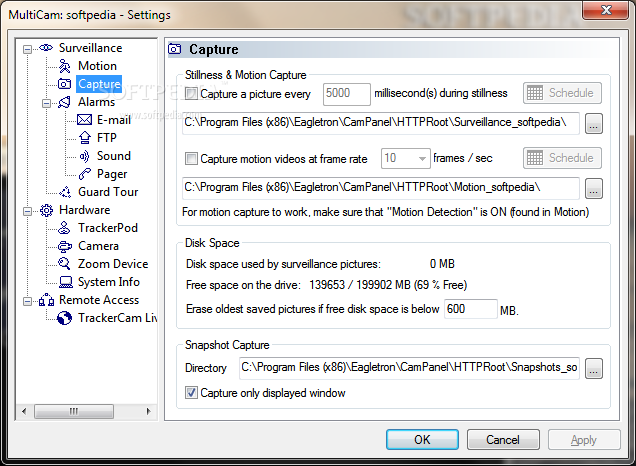Click the Sound speaker icon
Screen dimensions: 636x466
click(84, 156)
